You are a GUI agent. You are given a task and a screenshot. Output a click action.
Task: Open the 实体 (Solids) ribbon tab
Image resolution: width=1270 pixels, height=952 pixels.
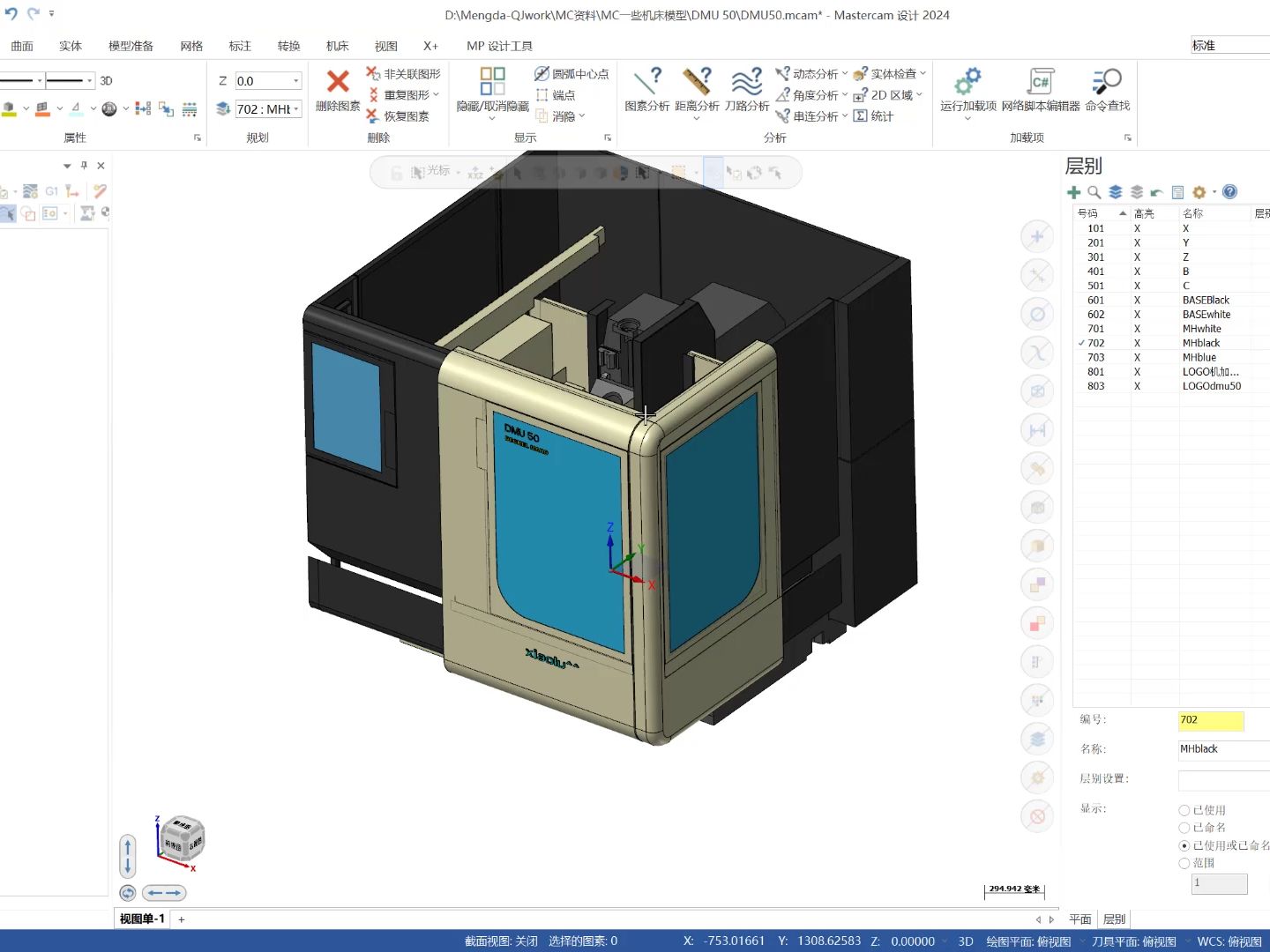71,46
